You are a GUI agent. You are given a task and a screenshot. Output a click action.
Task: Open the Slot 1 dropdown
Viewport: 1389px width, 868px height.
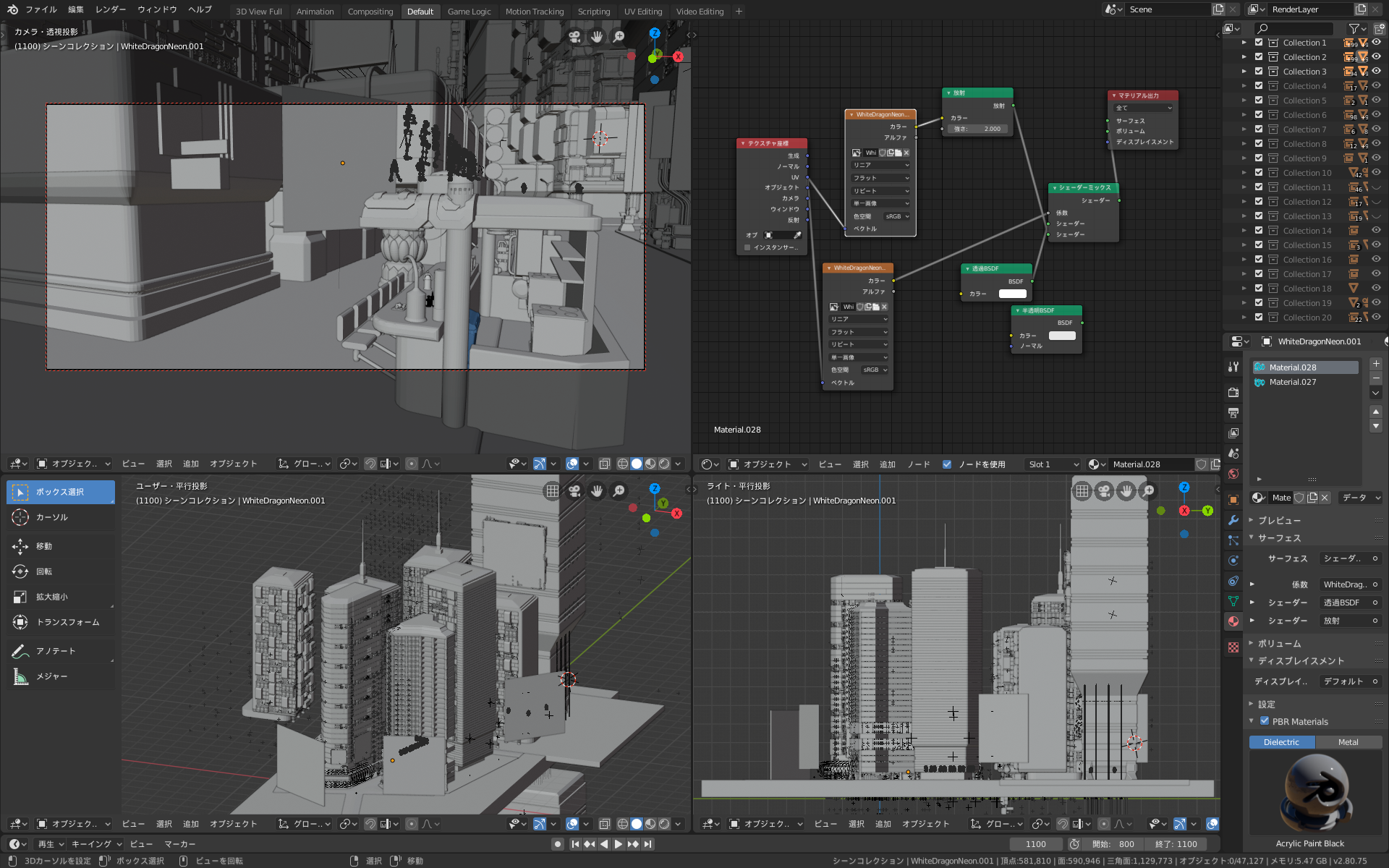[x=1053, y=464]
